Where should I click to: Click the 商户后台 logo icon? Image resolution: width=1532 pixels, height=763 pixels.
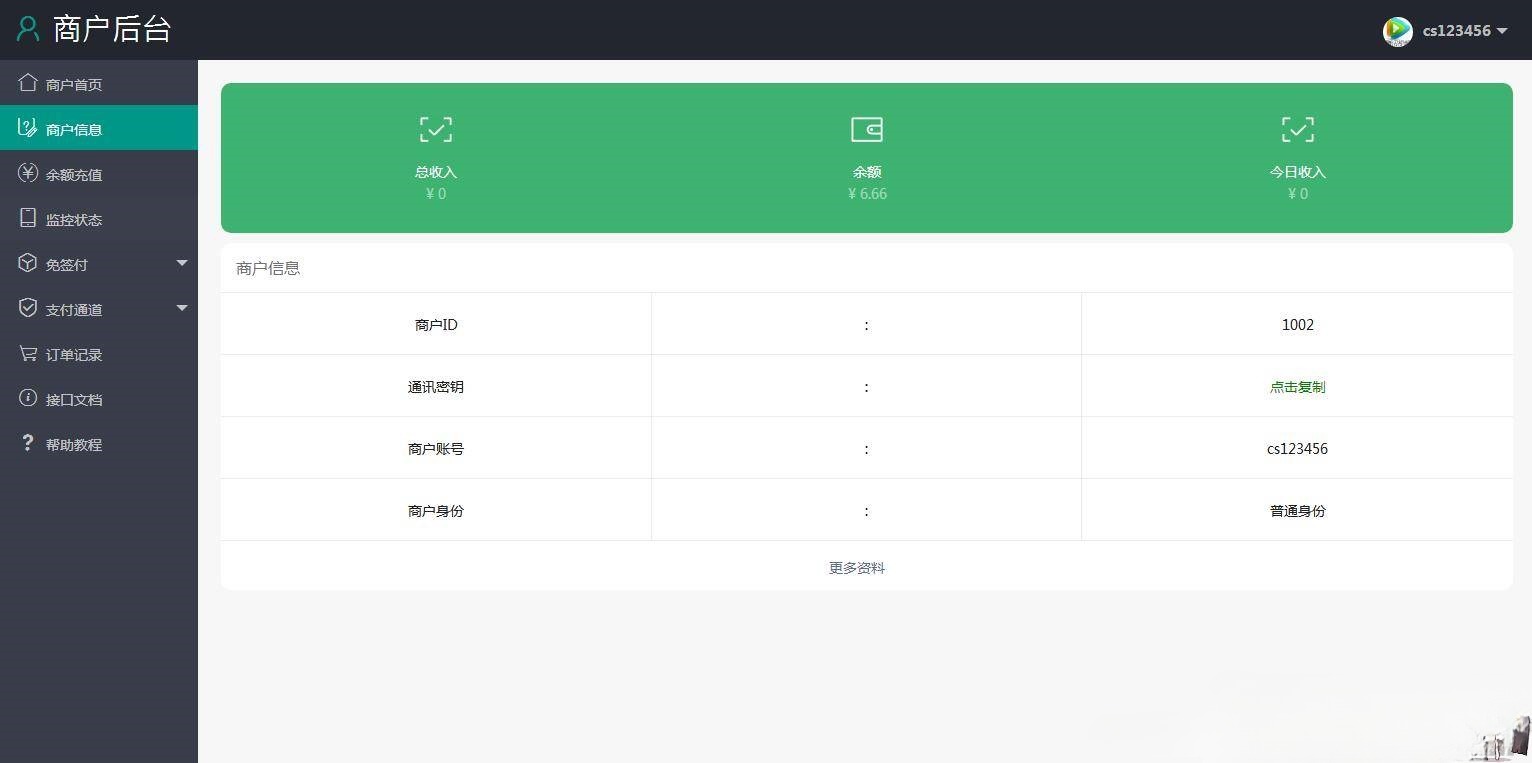tap(27, 29)
